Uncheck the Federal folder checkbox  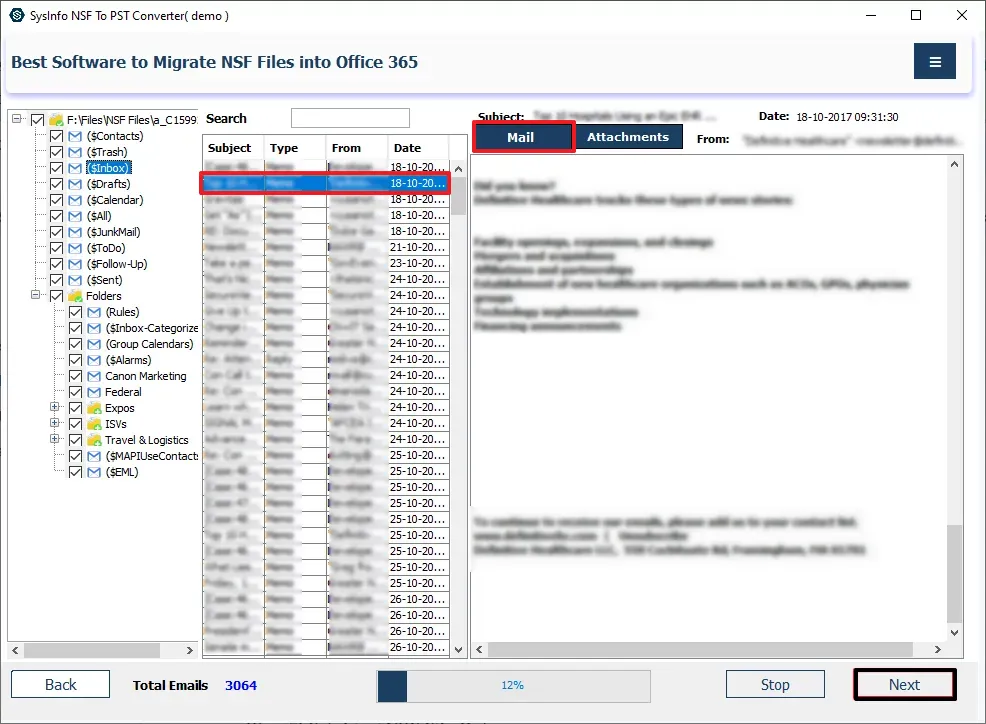(x=76, y=392)
